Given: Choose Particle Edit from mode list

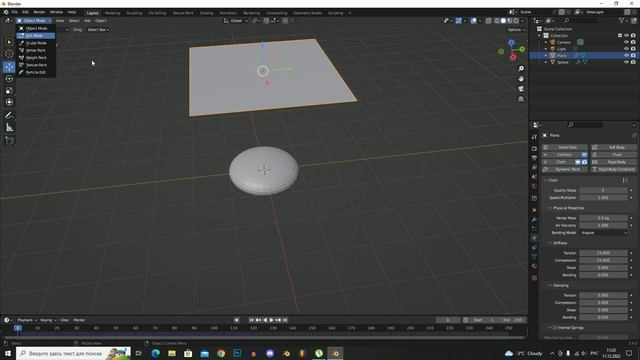Looking at the screenshot, I should [x=35, y=72].
